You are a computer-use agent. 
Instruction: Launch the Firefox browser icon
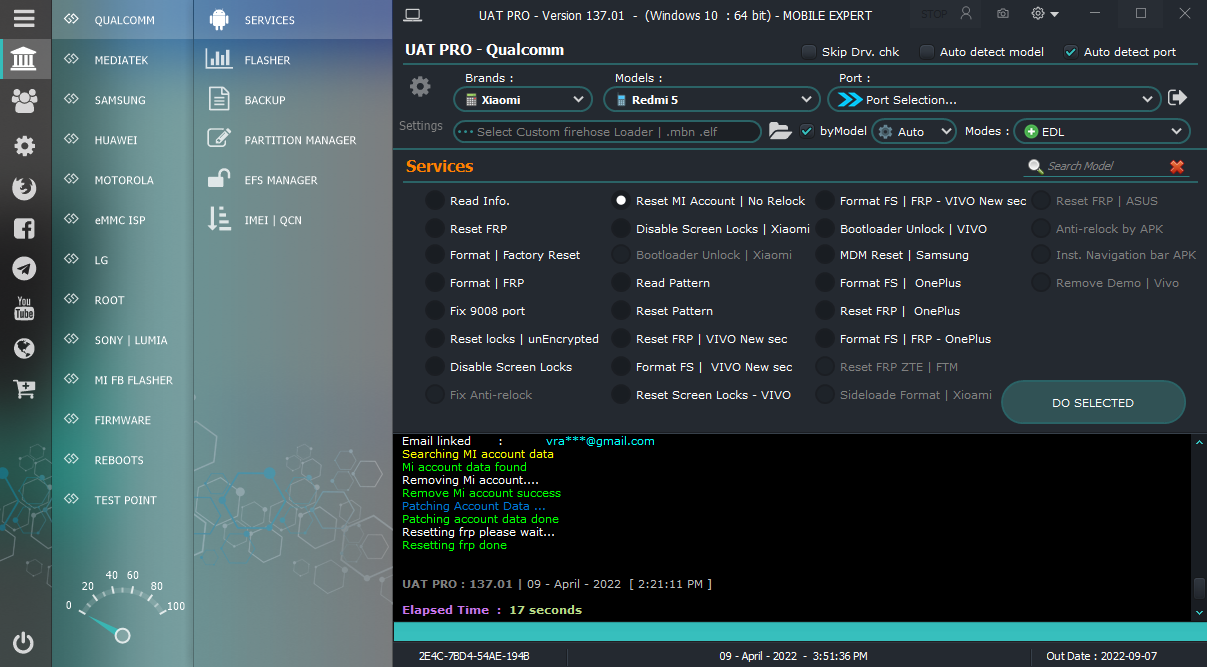[24, 187]
